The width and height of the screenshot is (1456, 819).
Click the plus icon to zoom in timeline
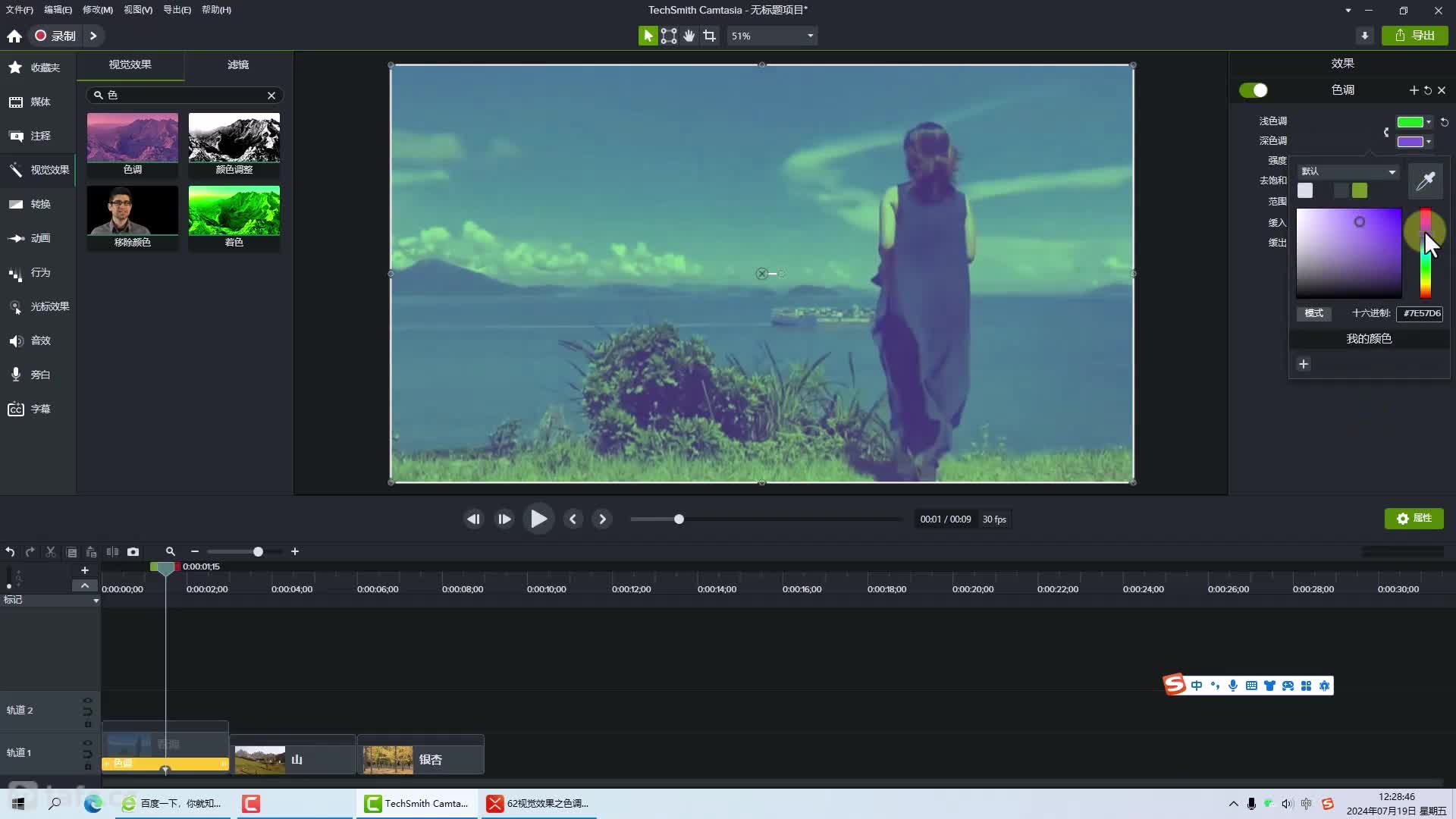(x=295, y=552)
